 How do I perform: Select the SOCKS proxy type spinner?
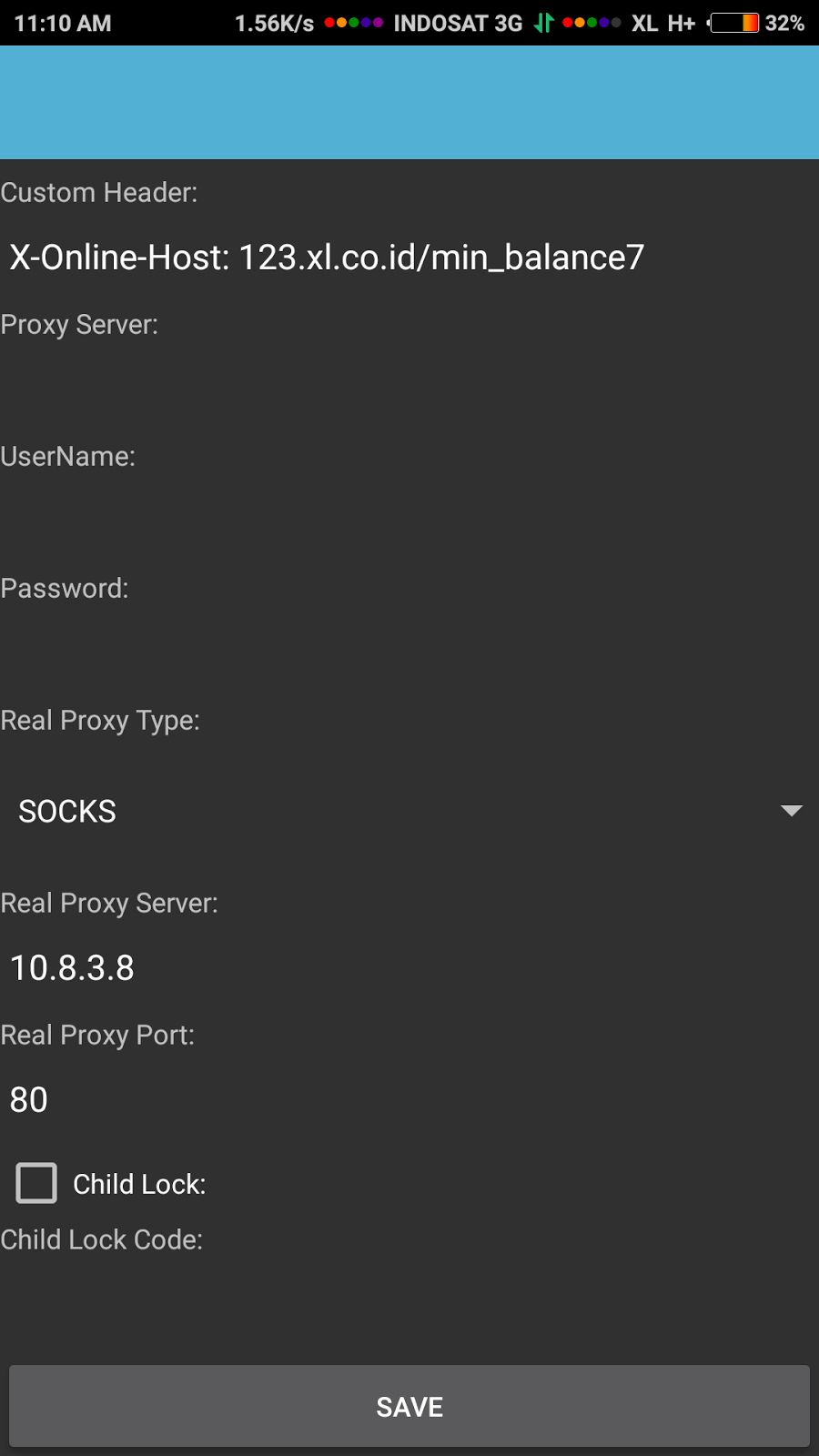point(409,811)
